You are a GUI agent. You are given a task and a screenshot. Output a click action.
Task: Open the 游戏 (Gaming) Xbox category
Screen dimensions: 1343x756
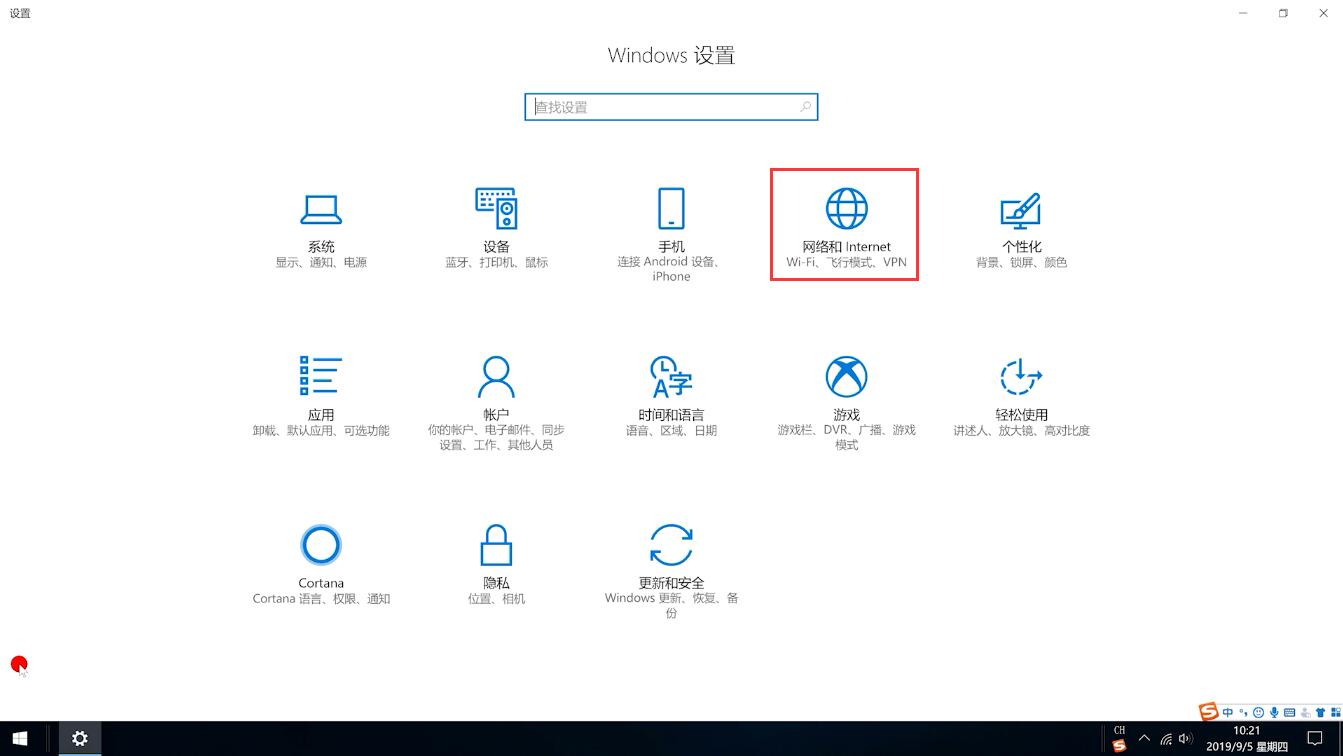pos(846,404)
